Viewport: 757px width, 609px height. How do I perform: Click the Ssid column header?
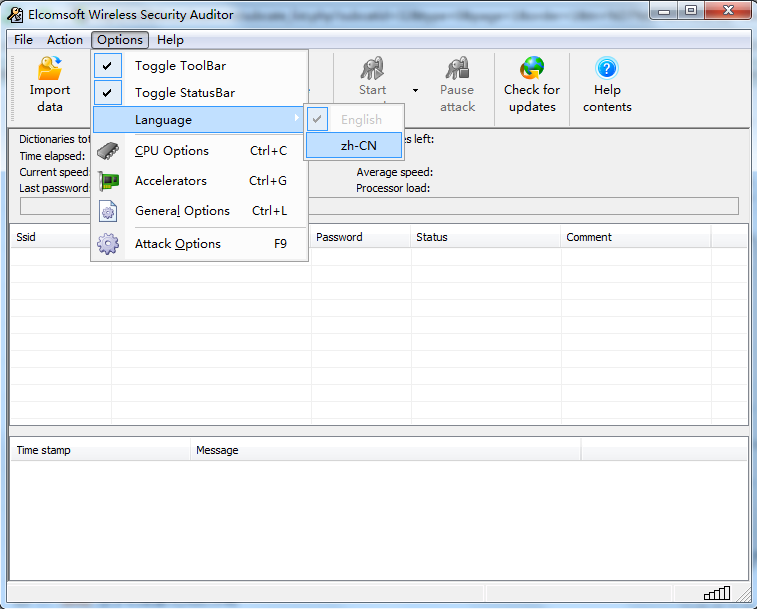pyautogui.click(x=61, y=237)
